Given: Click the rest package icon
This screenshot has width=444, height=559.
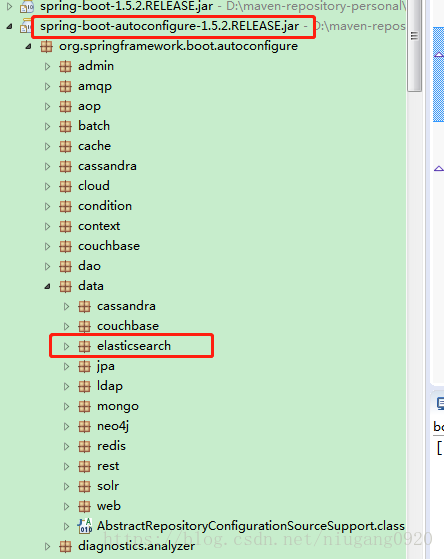Looking at the screenshot, I should click(84, 466).
